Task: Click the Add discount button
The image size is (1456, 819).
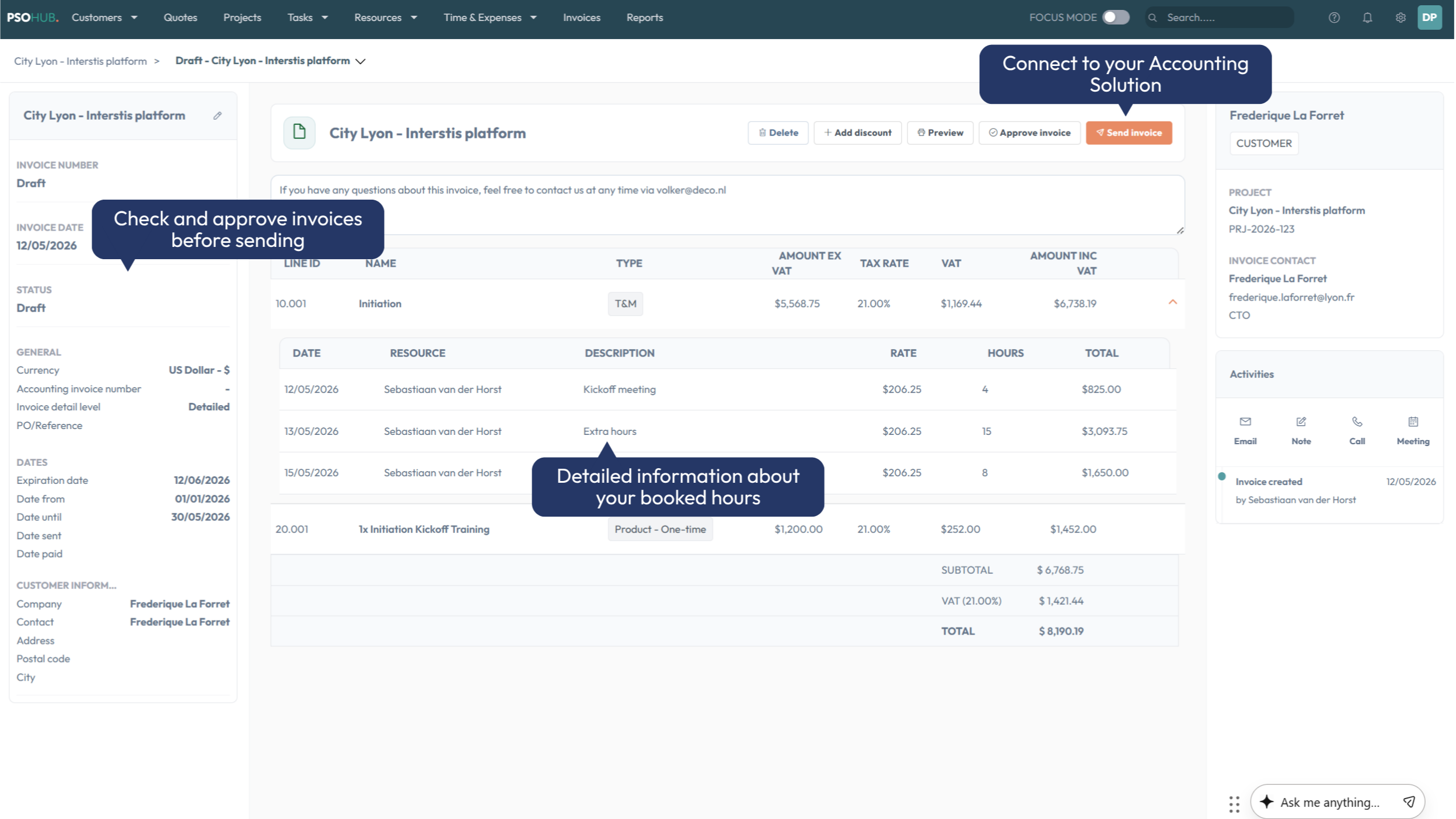Action: click(857, 133)
